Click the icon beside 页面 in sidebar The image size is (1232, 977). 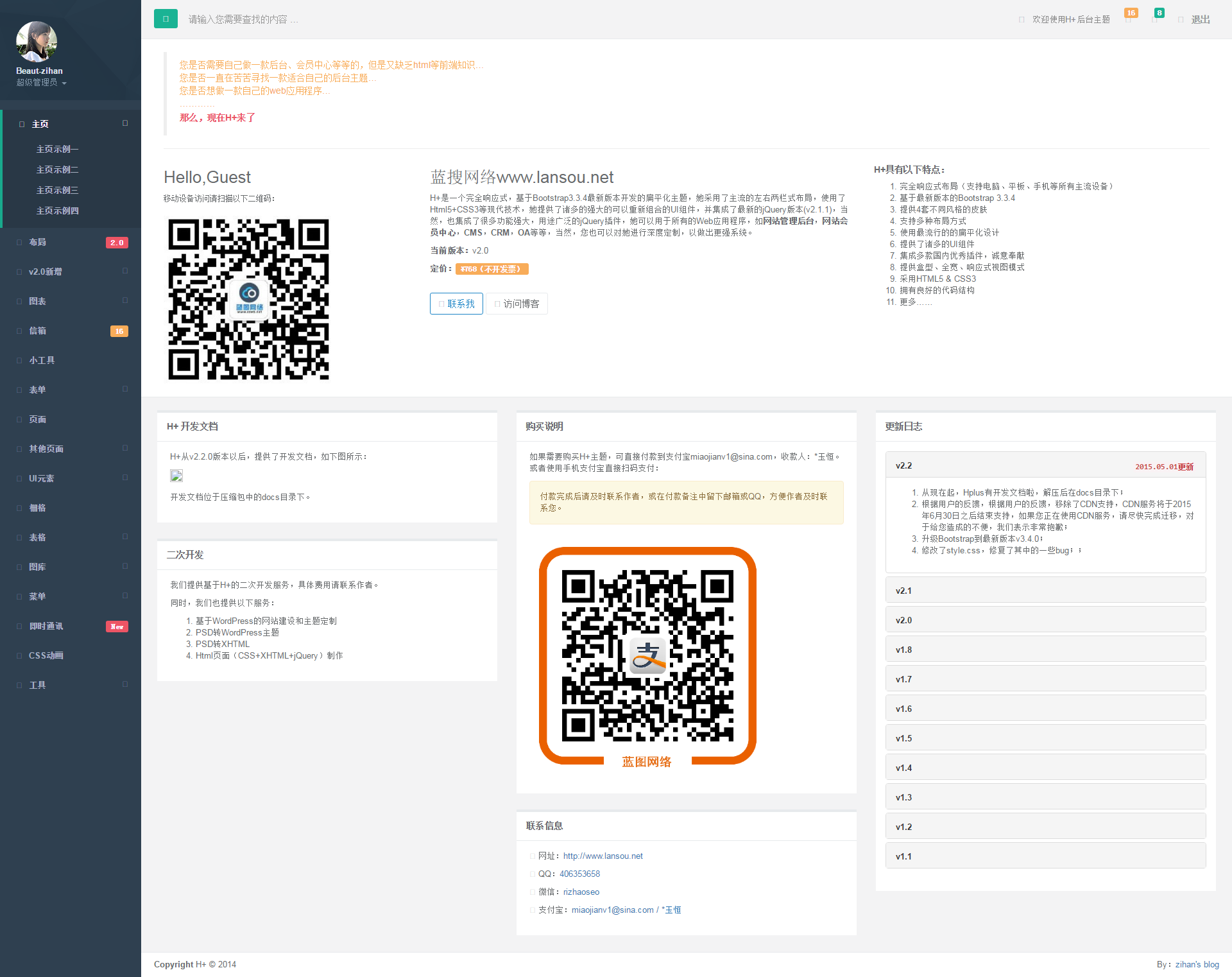point(19,420)
